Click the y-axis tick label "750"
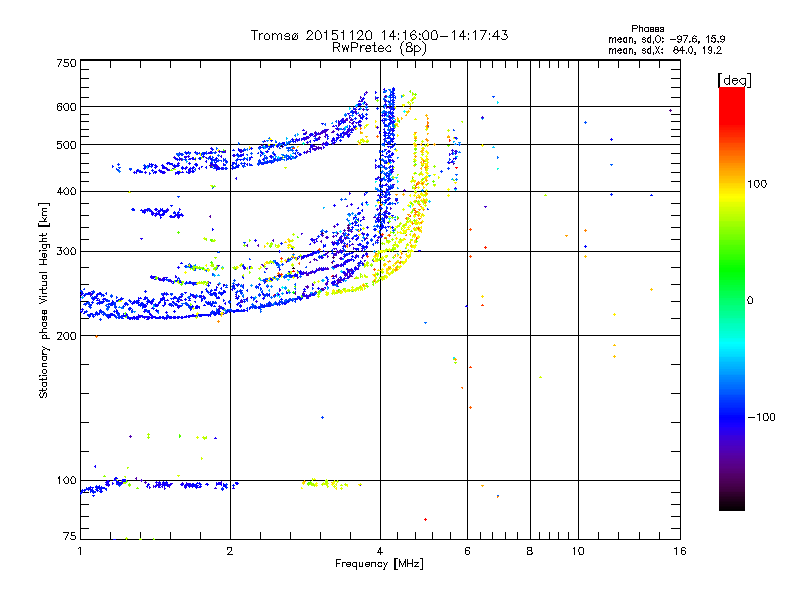 66,63
